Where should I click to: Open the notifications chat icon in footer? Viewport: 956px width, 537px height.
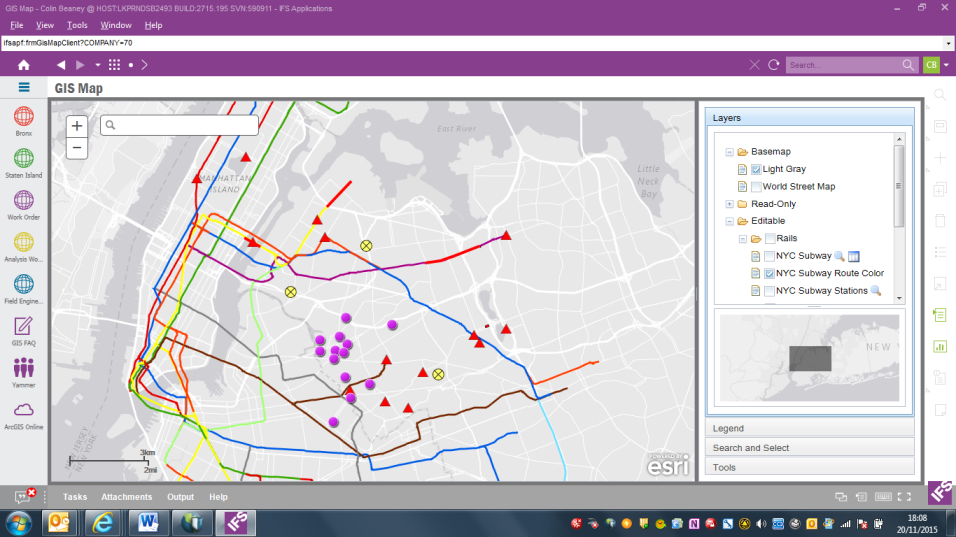click(23, 497)
